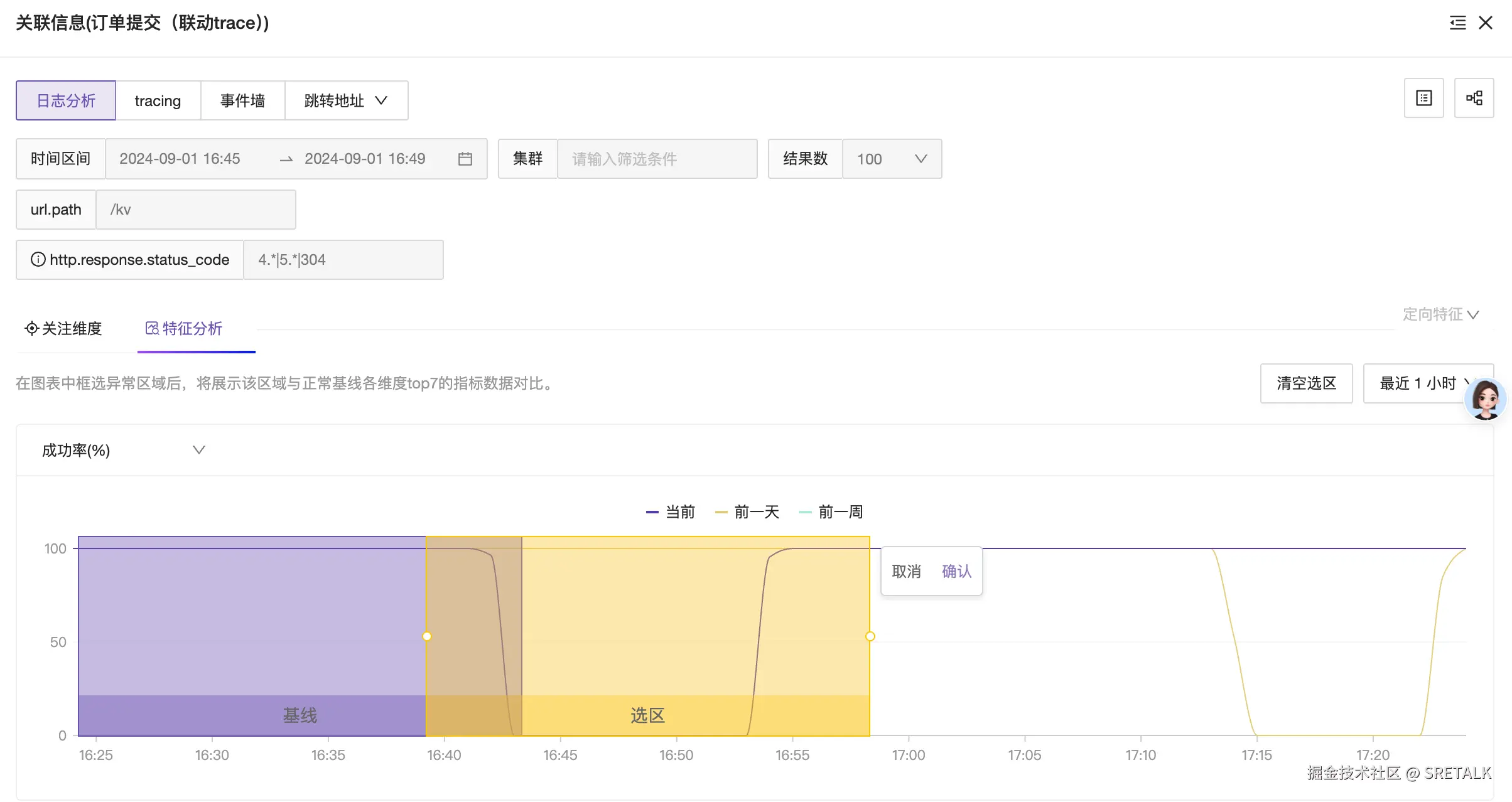The height and width of the screenshot is (802, 1512).
Task: Clear the chart selection with 清空选区
Action: pos(1306,383)
